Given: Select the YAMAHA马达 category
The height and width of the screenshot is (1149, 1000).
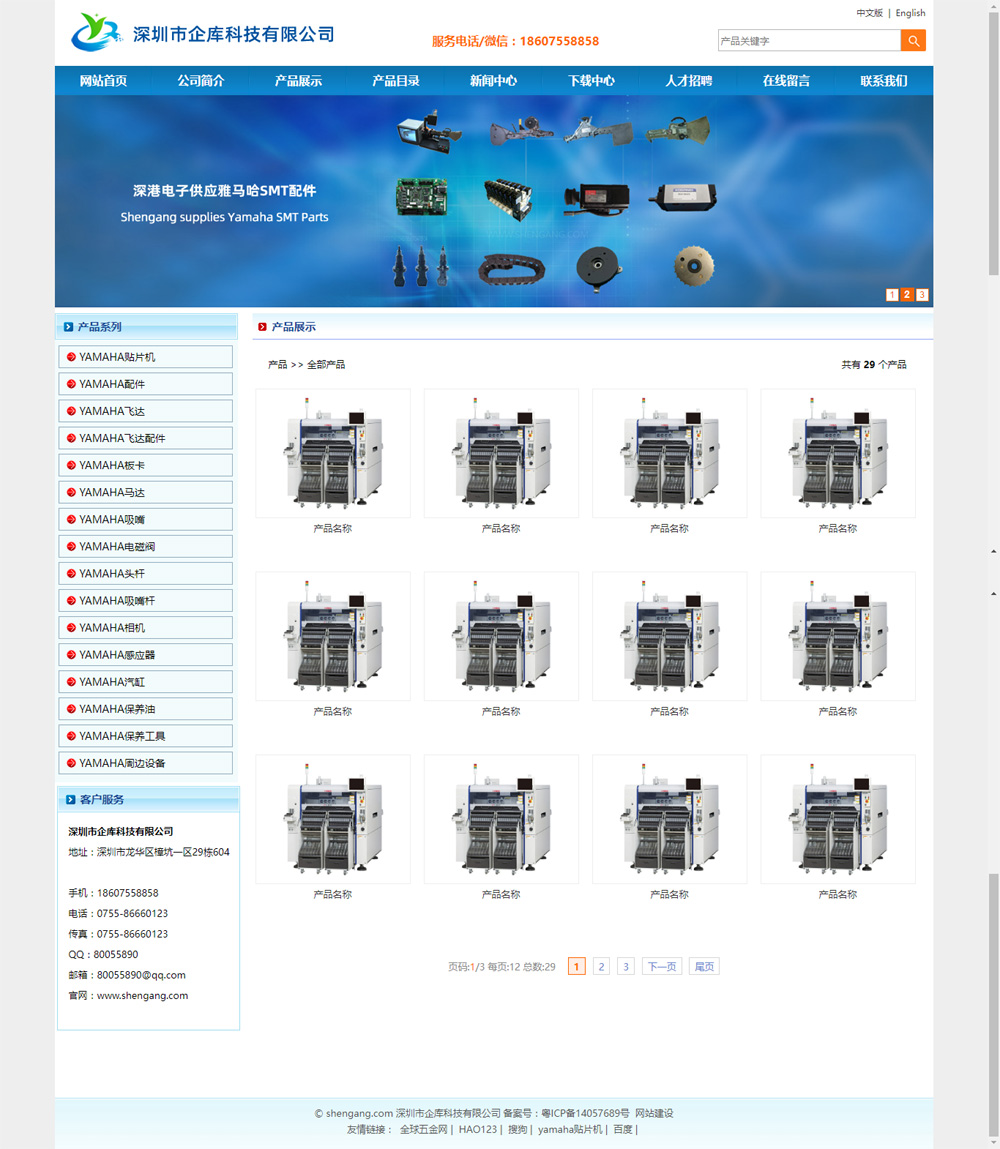Looking at the screenshot, I should tap(146, 492).
